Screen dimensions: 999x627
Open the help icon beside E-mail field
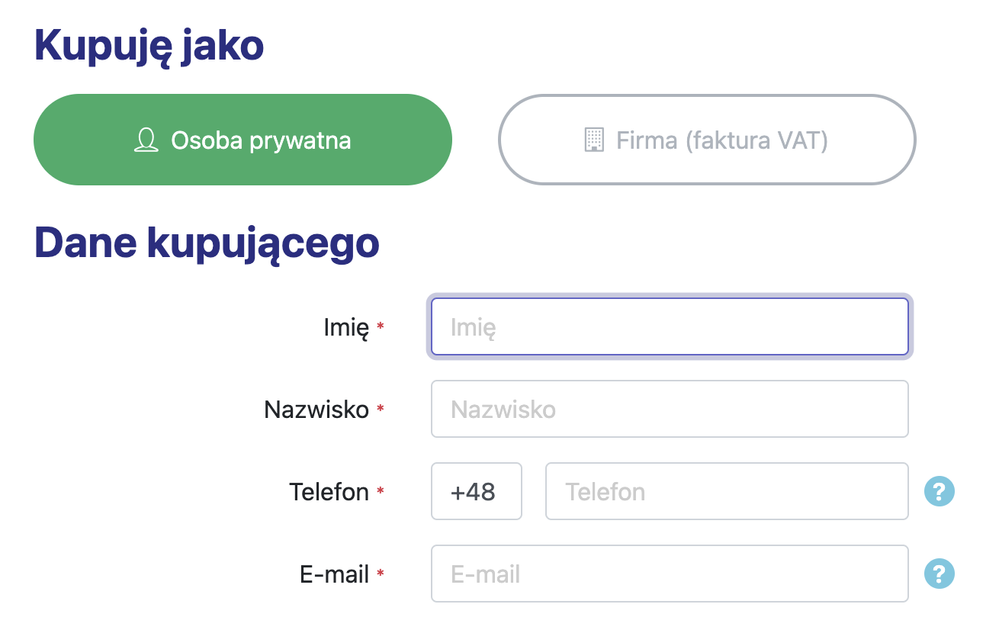939,573
